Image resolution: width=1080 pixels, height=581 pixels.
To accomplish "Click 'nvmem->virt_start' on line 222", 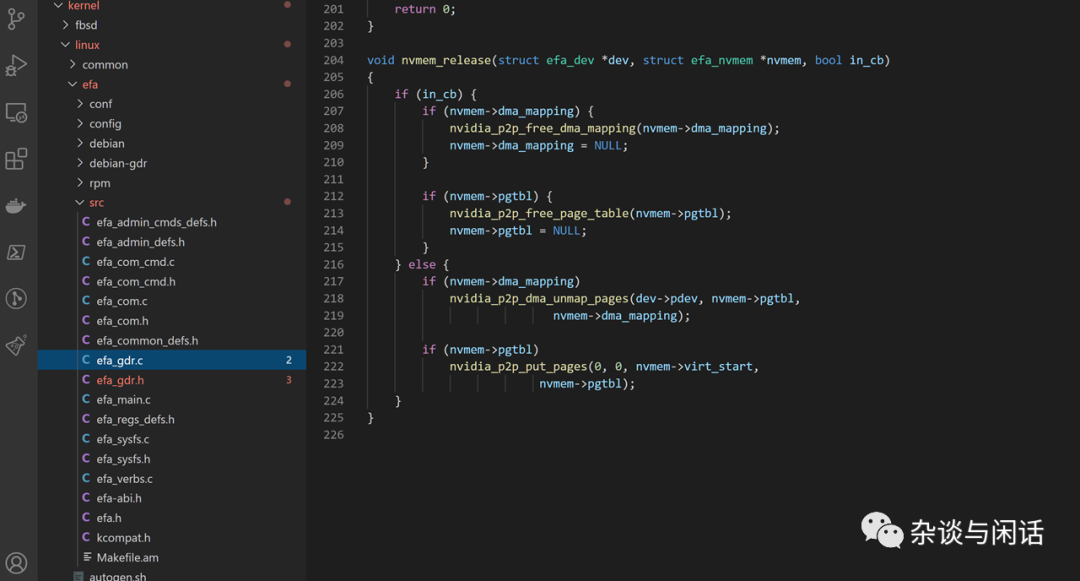I will pyautogui.click(x=694, y=367).
